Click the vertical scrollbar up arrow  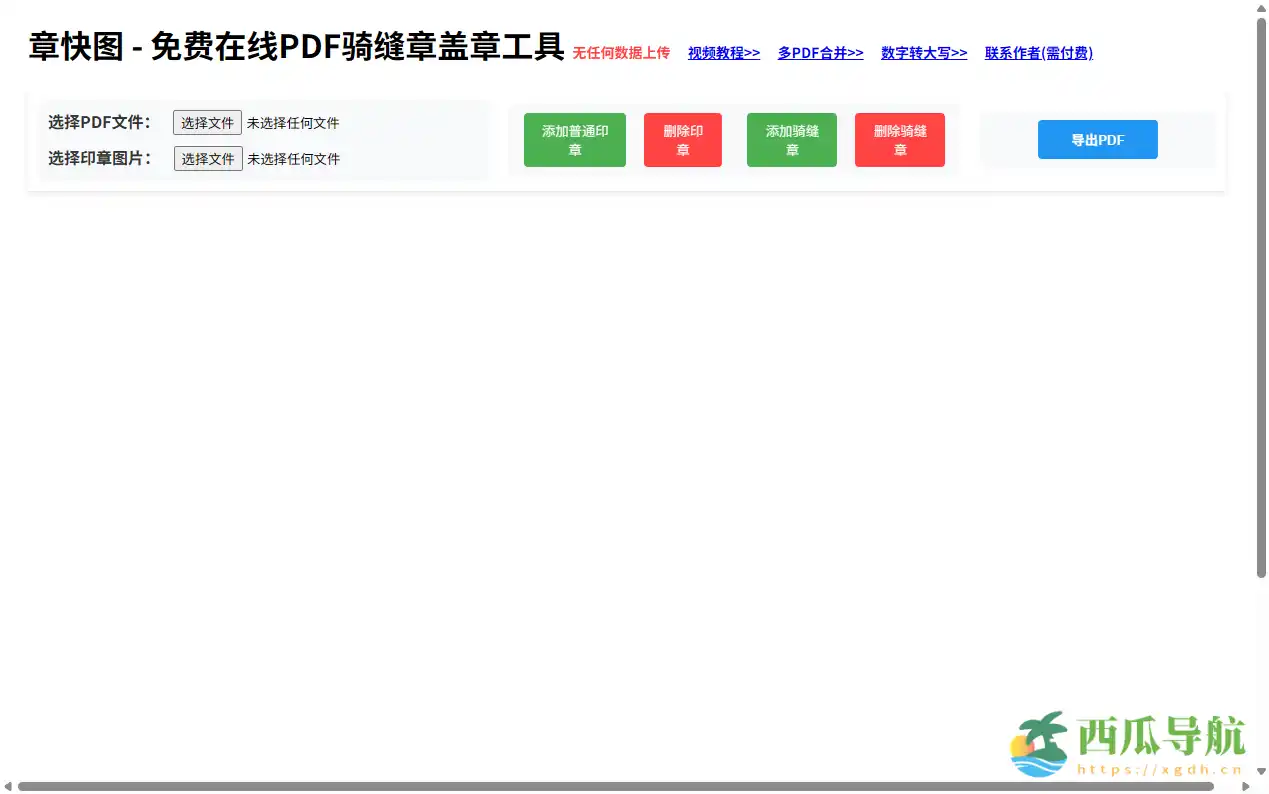coord(1261,8)
